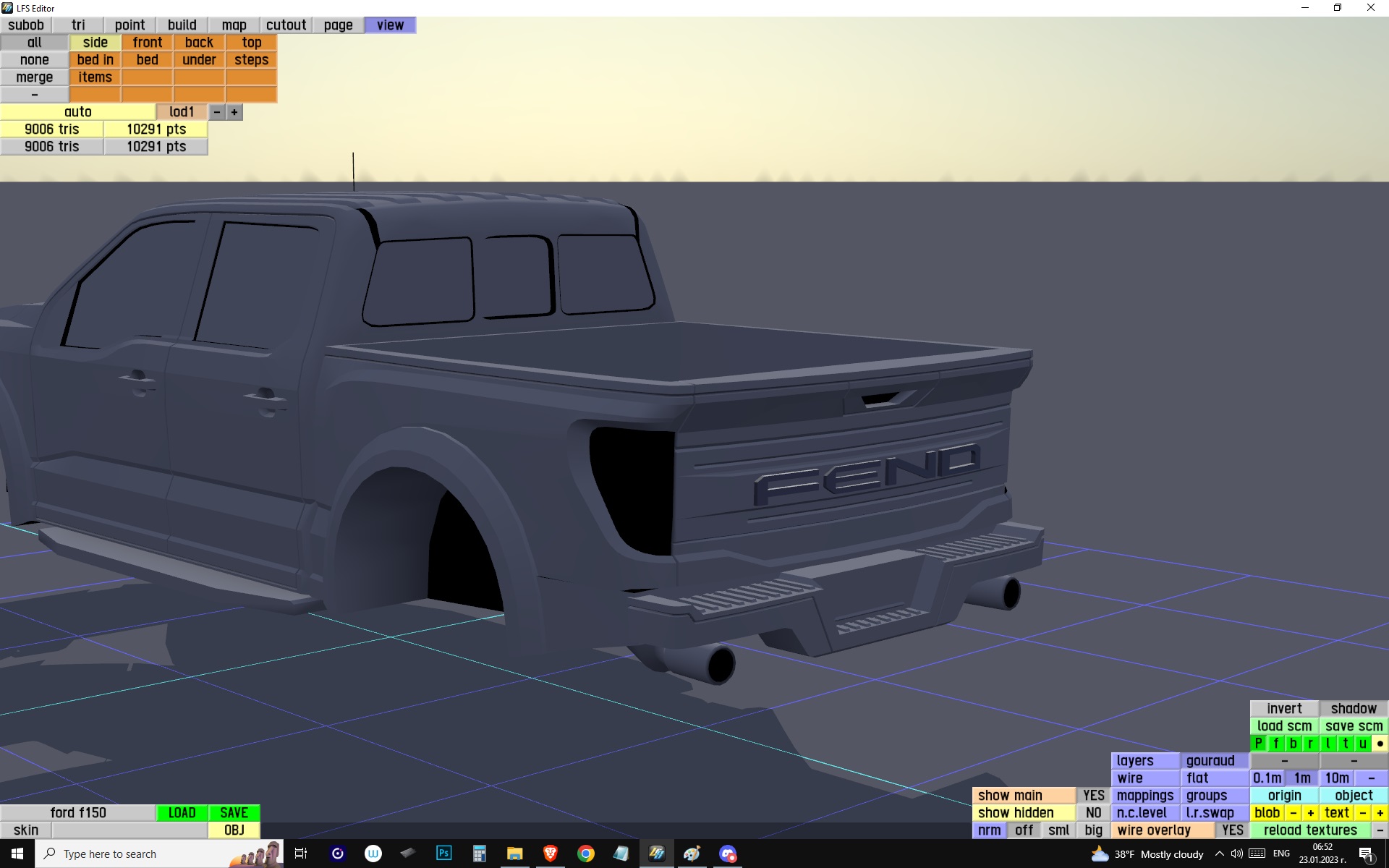Screen dimensions: 1389x868
Task: Click the lod1 minus stepper button
Action: tap(217, 112)
